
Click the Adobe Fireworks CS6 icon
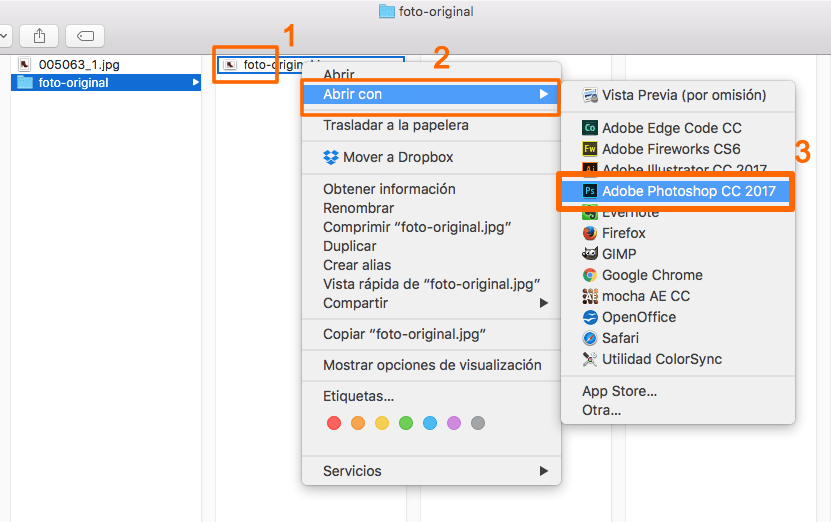[x=590, y=149]
